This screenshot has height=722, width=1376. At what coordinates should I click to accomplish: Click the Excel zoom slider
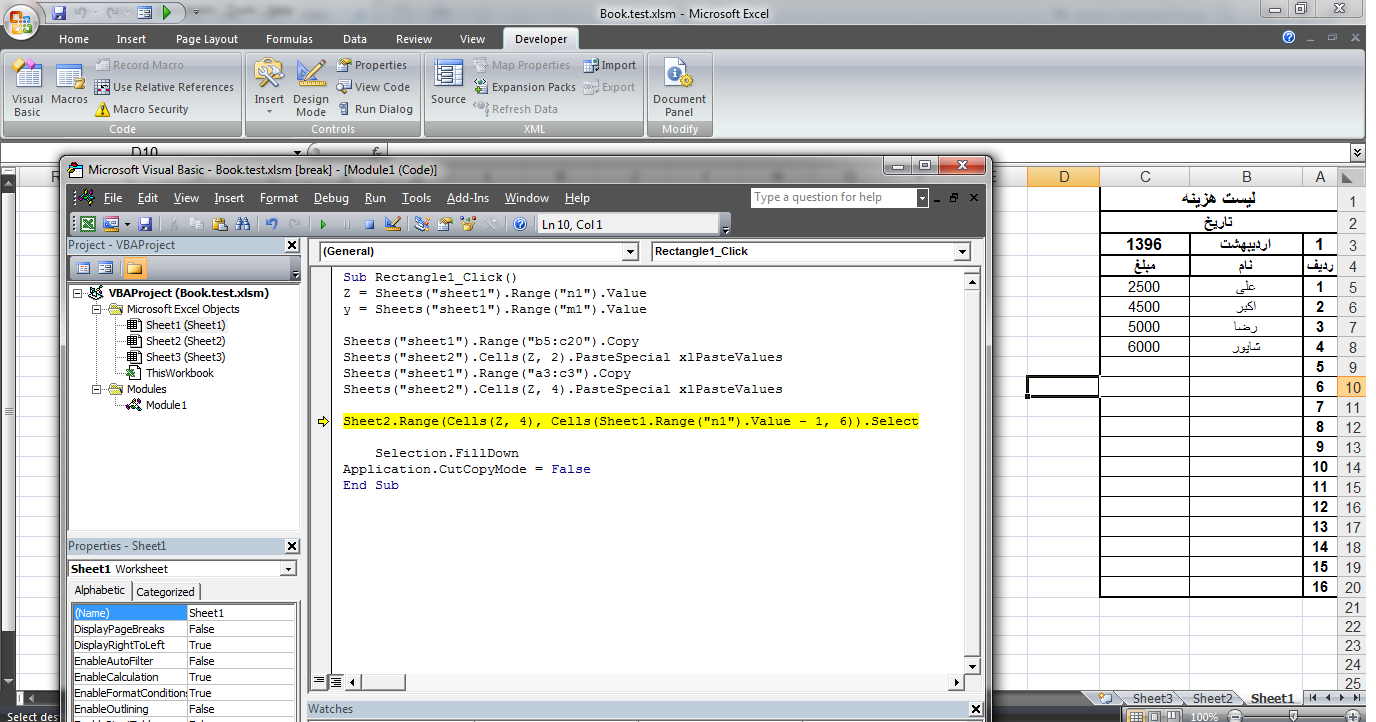click(x=1294, y=716)
